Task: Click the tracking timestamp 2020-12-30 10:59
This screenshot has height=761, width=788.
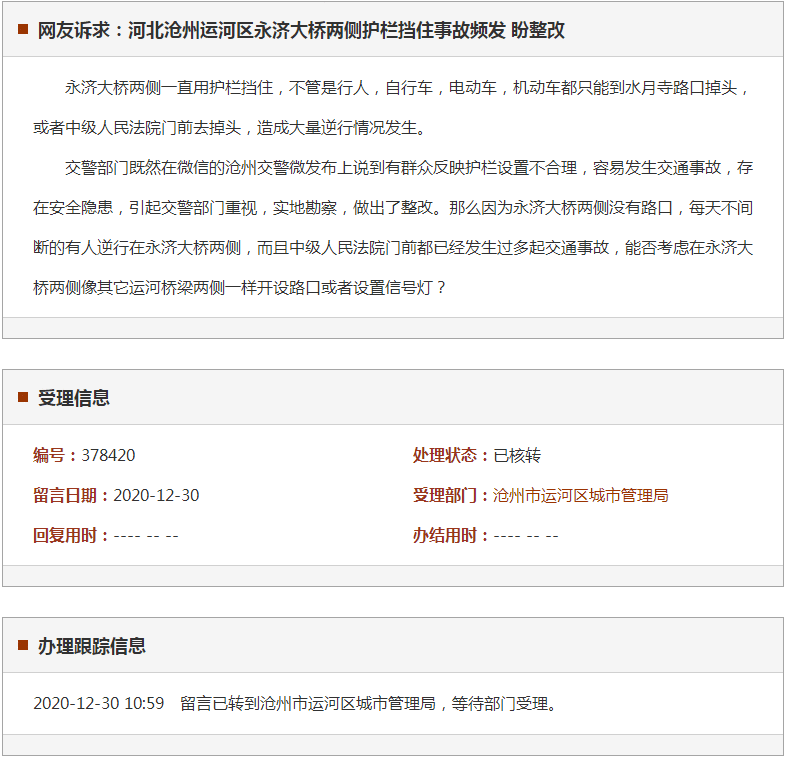Action: click(98, 703)
